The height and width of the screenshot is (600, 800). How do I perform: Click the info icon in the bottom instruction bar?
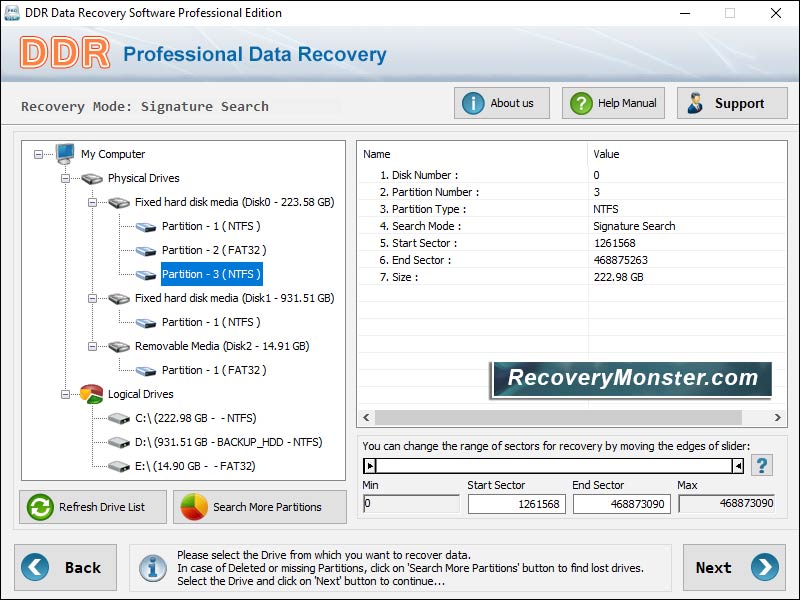point(152,568)
